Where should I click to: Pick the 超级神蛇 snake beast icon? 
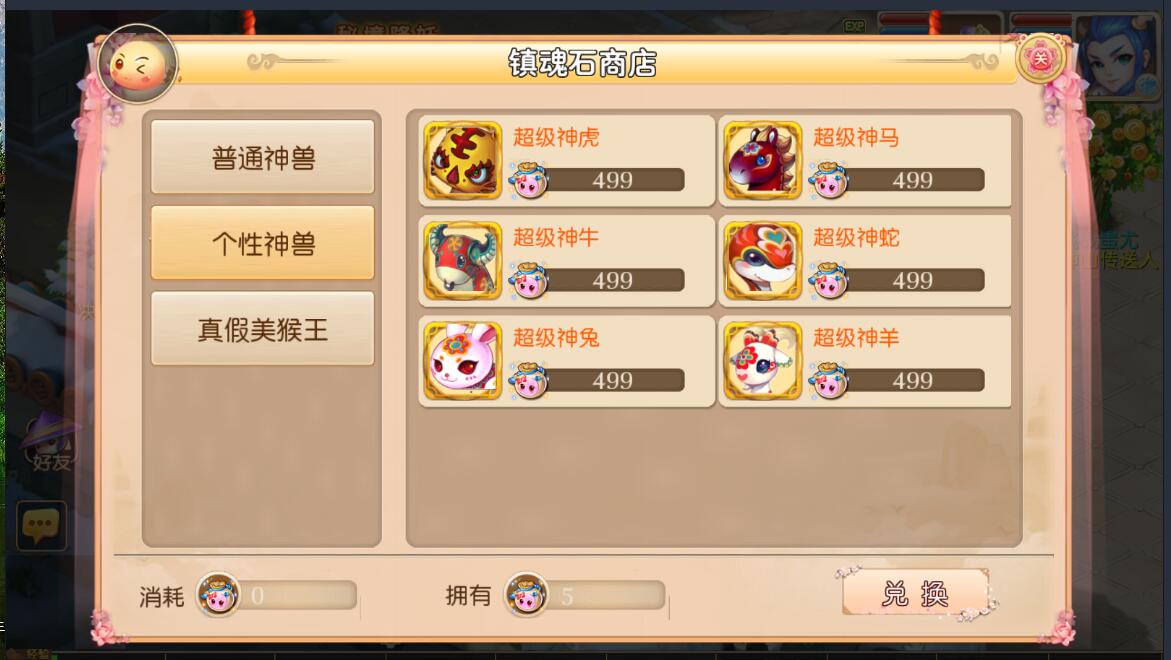[762, 261]
